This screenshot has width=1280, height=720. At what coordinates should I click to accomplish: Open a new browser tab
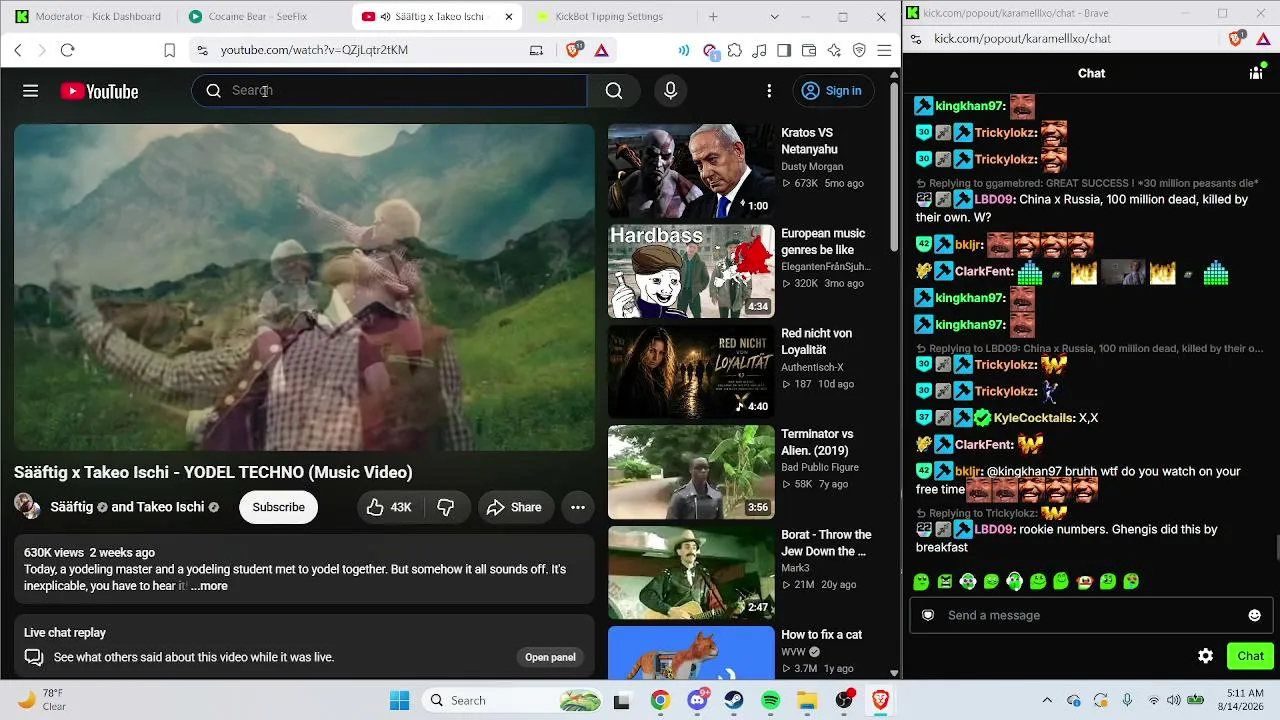click(713, 17)
